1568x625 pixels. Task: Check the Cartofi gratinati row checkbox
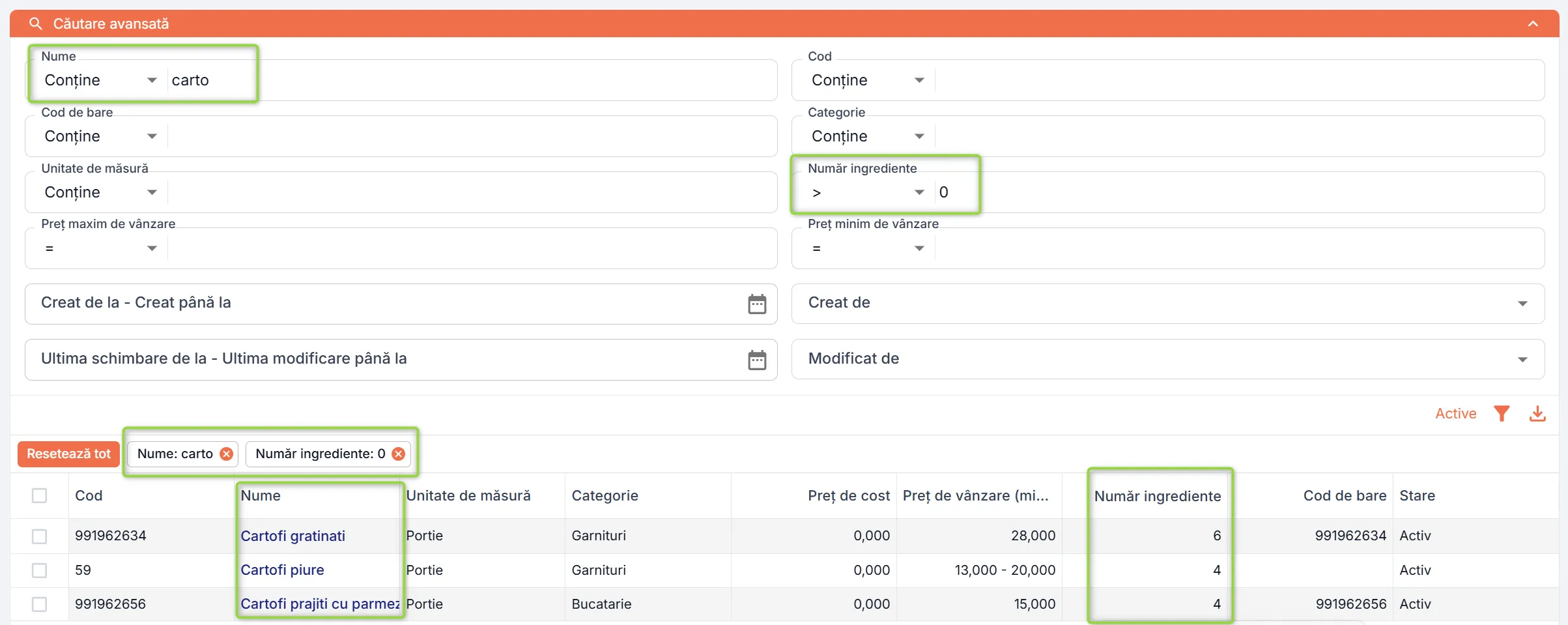[40, 536]
